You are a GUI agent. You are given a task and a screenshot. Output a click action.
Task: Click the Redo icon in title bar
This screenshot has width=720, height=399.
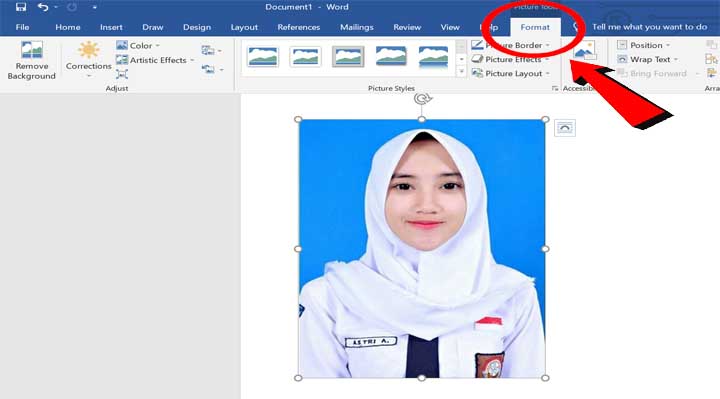point(72,7)
